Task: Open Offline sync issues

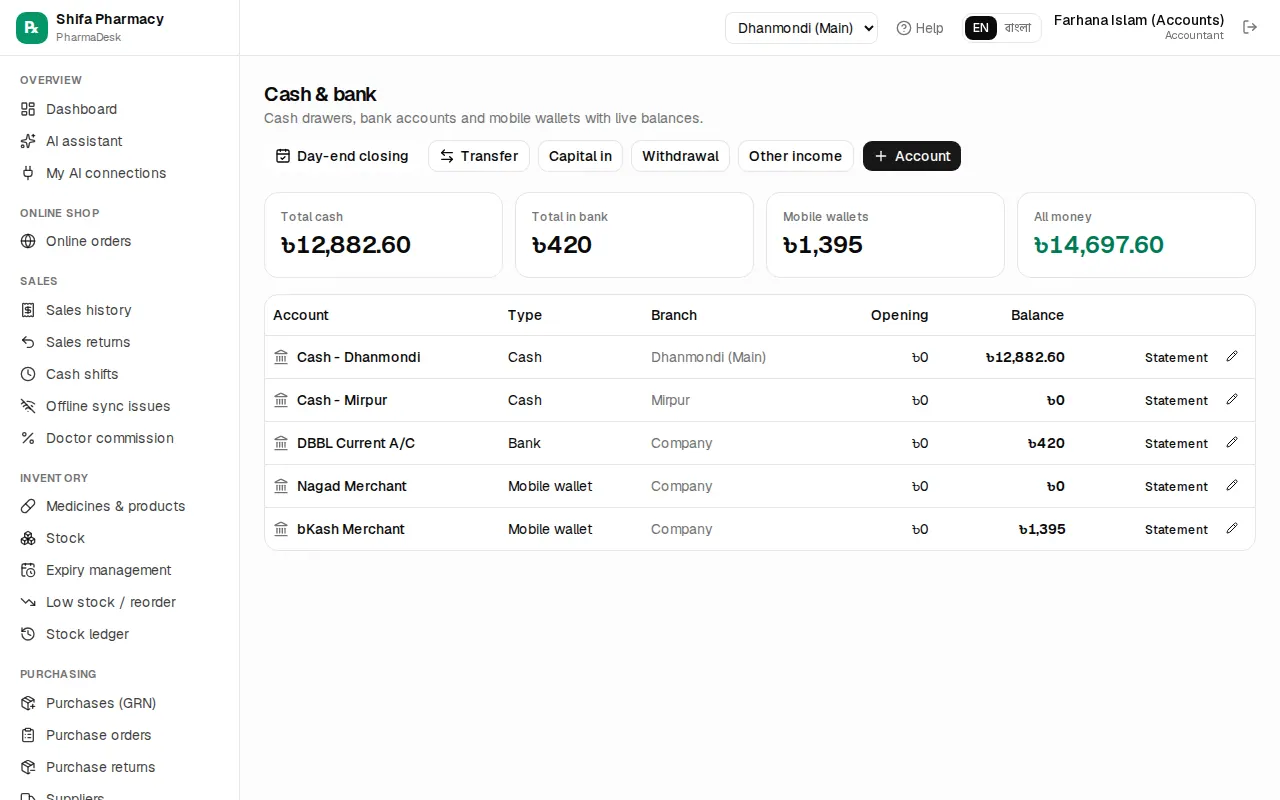Action: click(120, 406)
